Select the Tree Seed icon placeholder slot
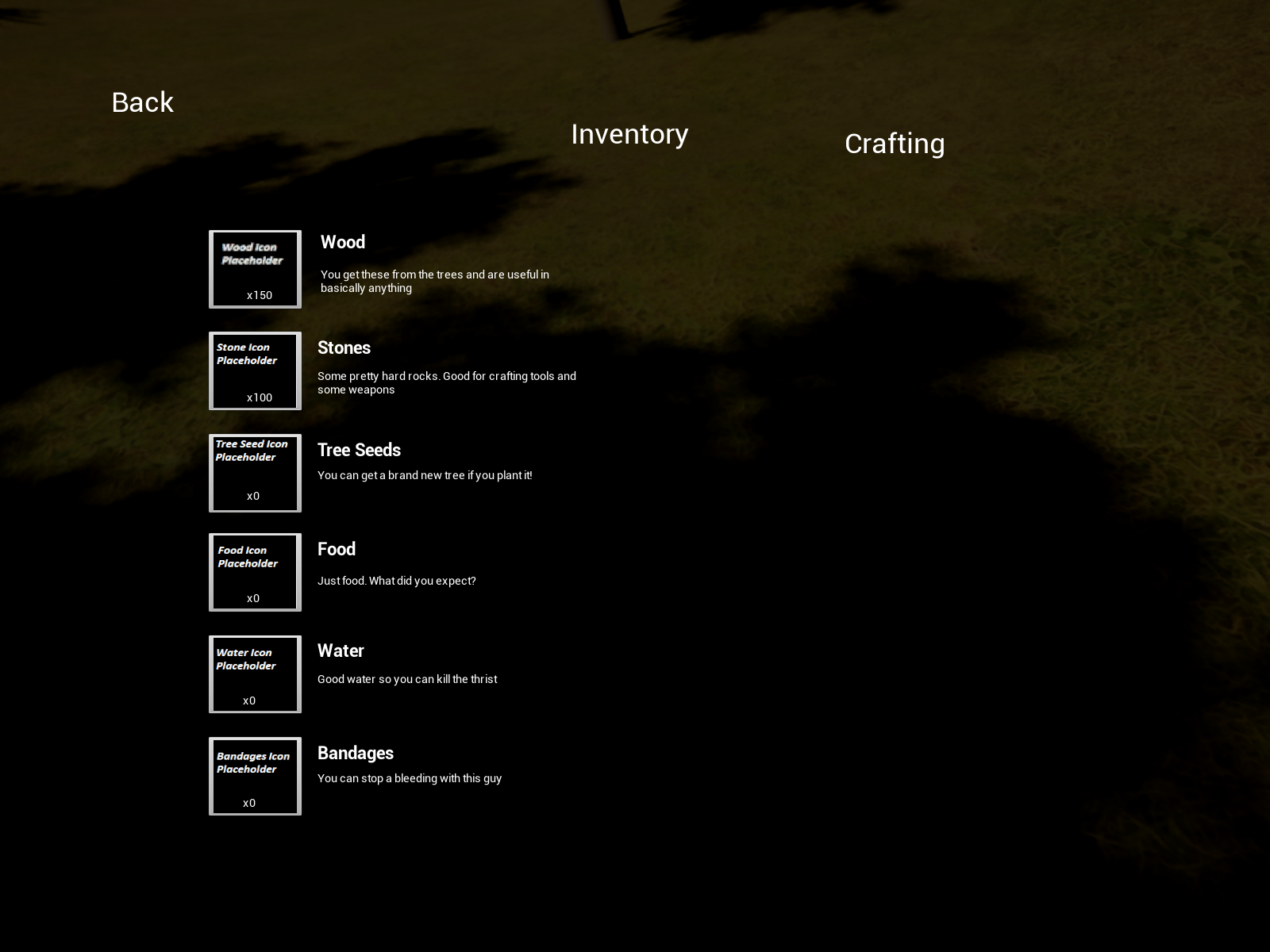The width and height of the screenshot is (1270, 952). pyautogui.click(x=255, y=473)
